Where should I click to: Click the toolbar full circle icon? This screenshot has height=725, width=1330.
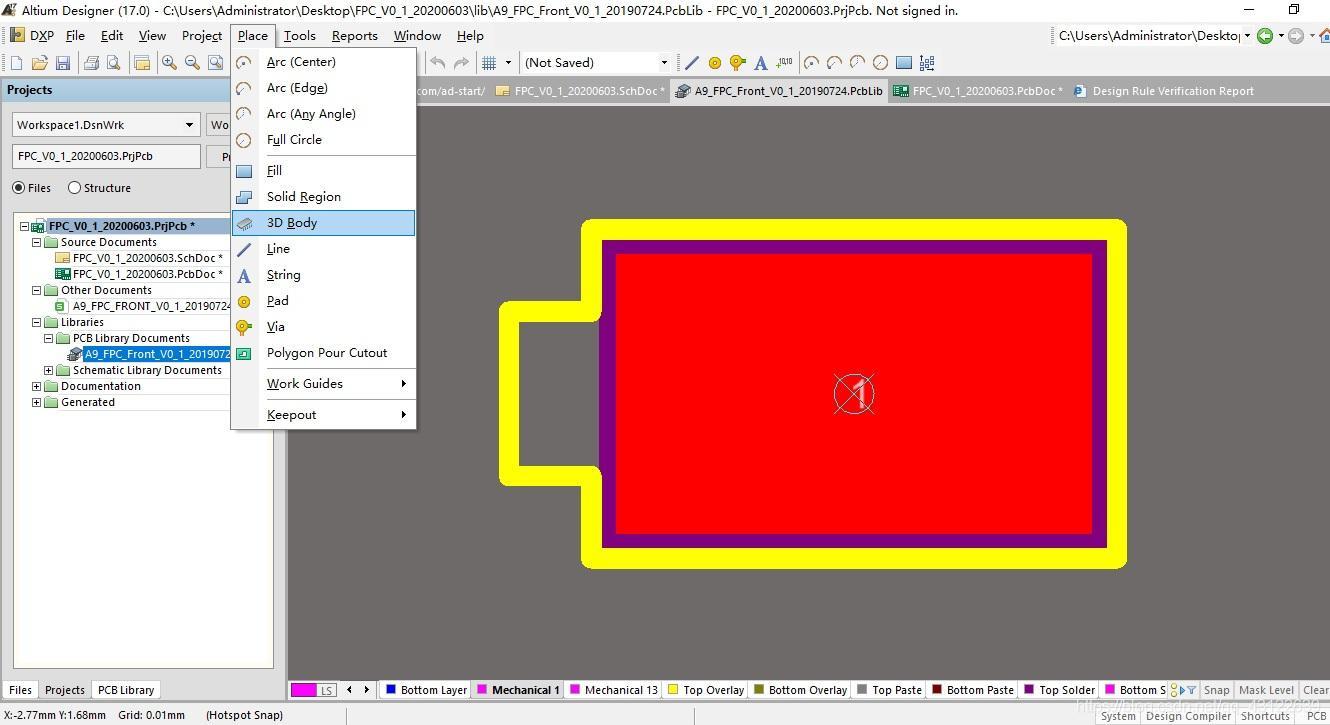[x=880, y=63]
